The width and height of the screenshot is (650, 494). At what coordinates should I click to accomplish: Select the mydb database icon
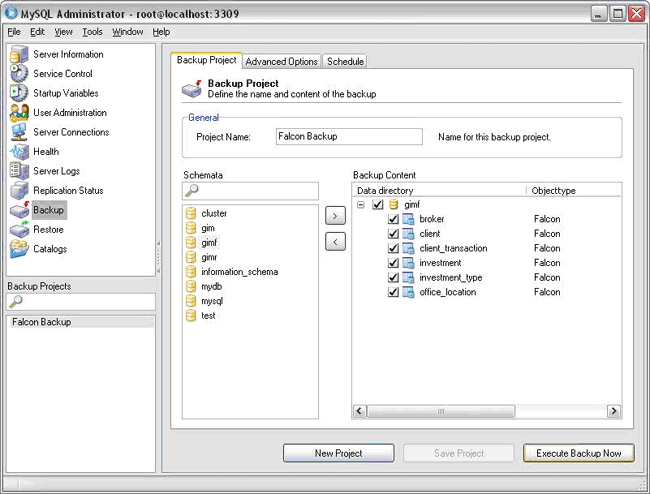[191, 286]
